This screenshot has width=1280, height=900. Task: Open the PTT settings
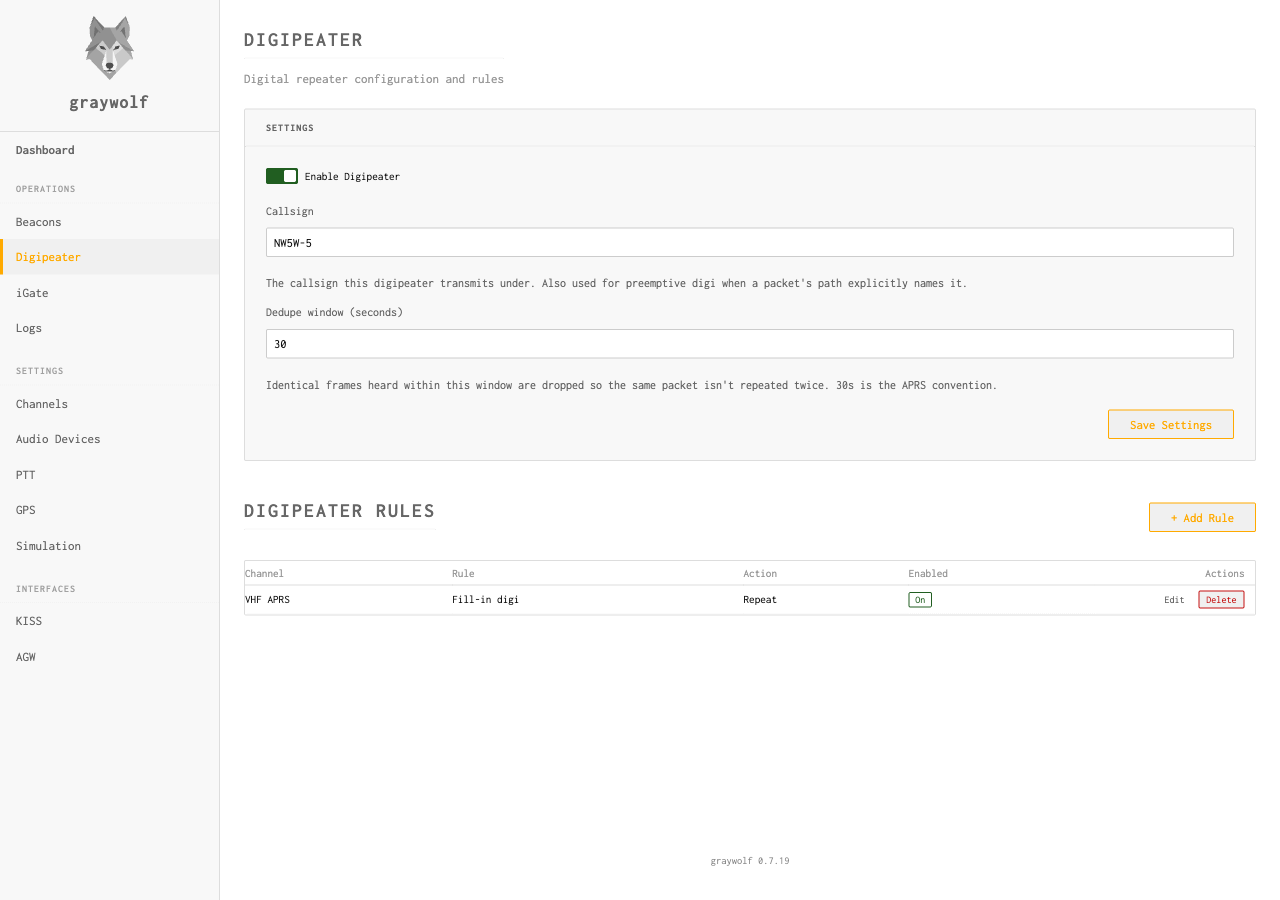(x=25, y=475)
